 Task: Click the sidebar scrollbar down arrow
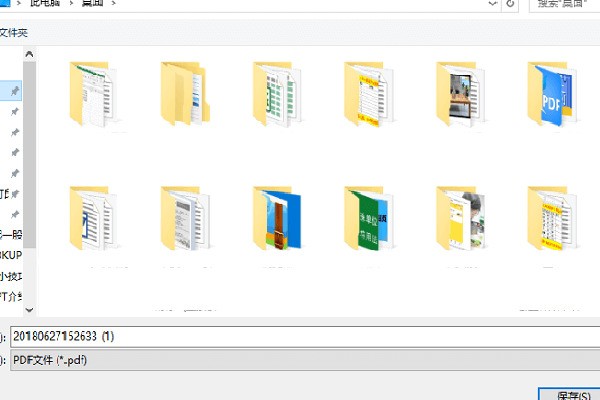pos(29,310)
